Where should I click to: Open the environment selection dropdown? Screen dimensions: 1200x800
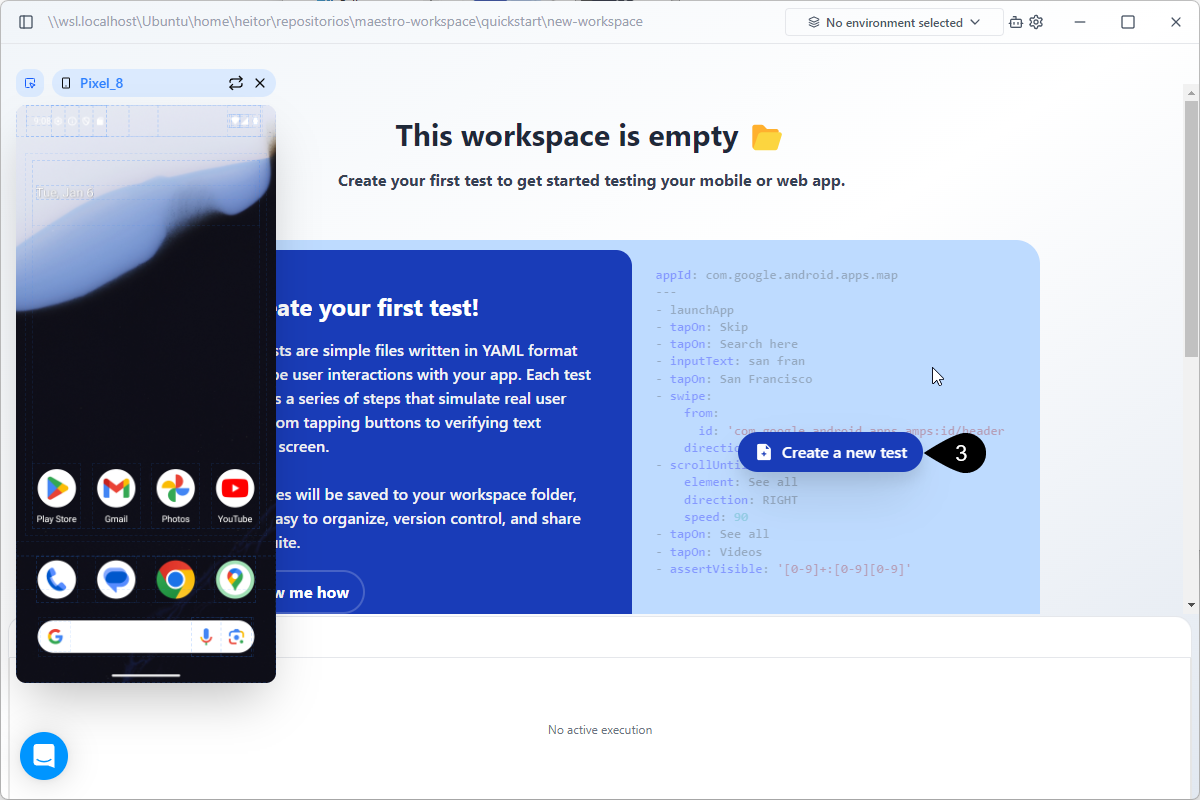tap(893, 22)
